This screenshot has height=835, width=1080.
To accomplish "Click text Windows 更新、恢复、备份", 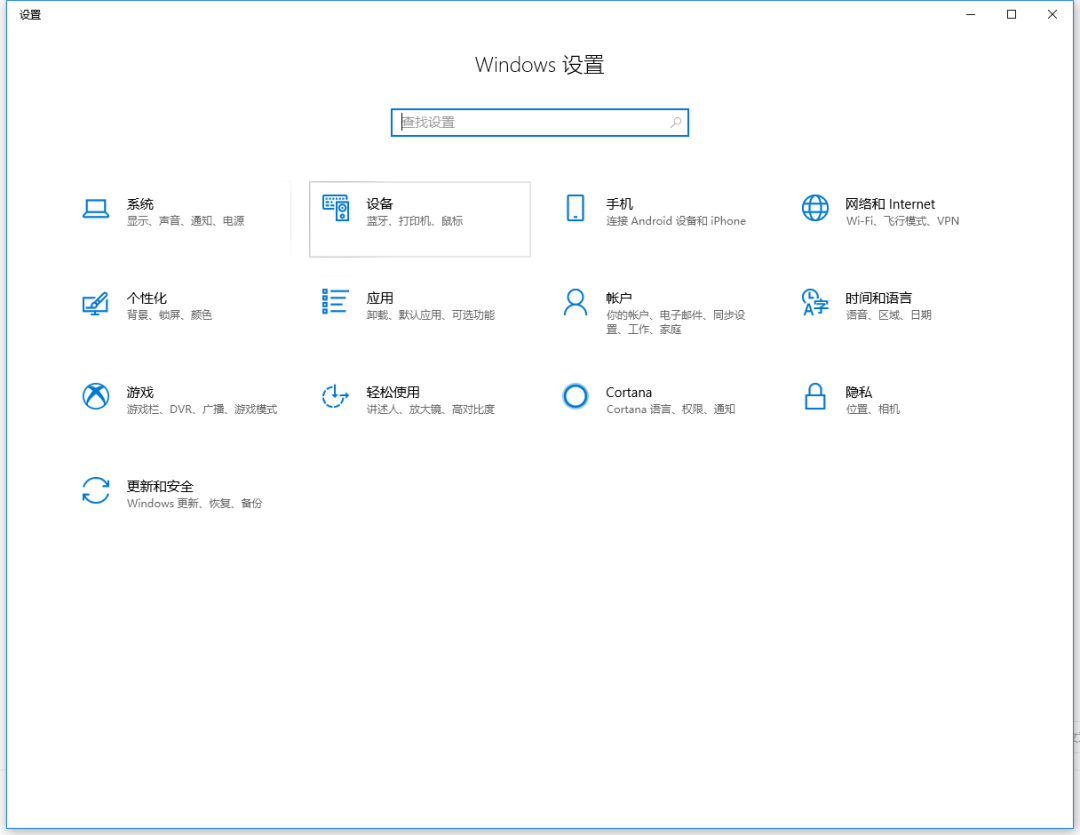I will 194,504.
